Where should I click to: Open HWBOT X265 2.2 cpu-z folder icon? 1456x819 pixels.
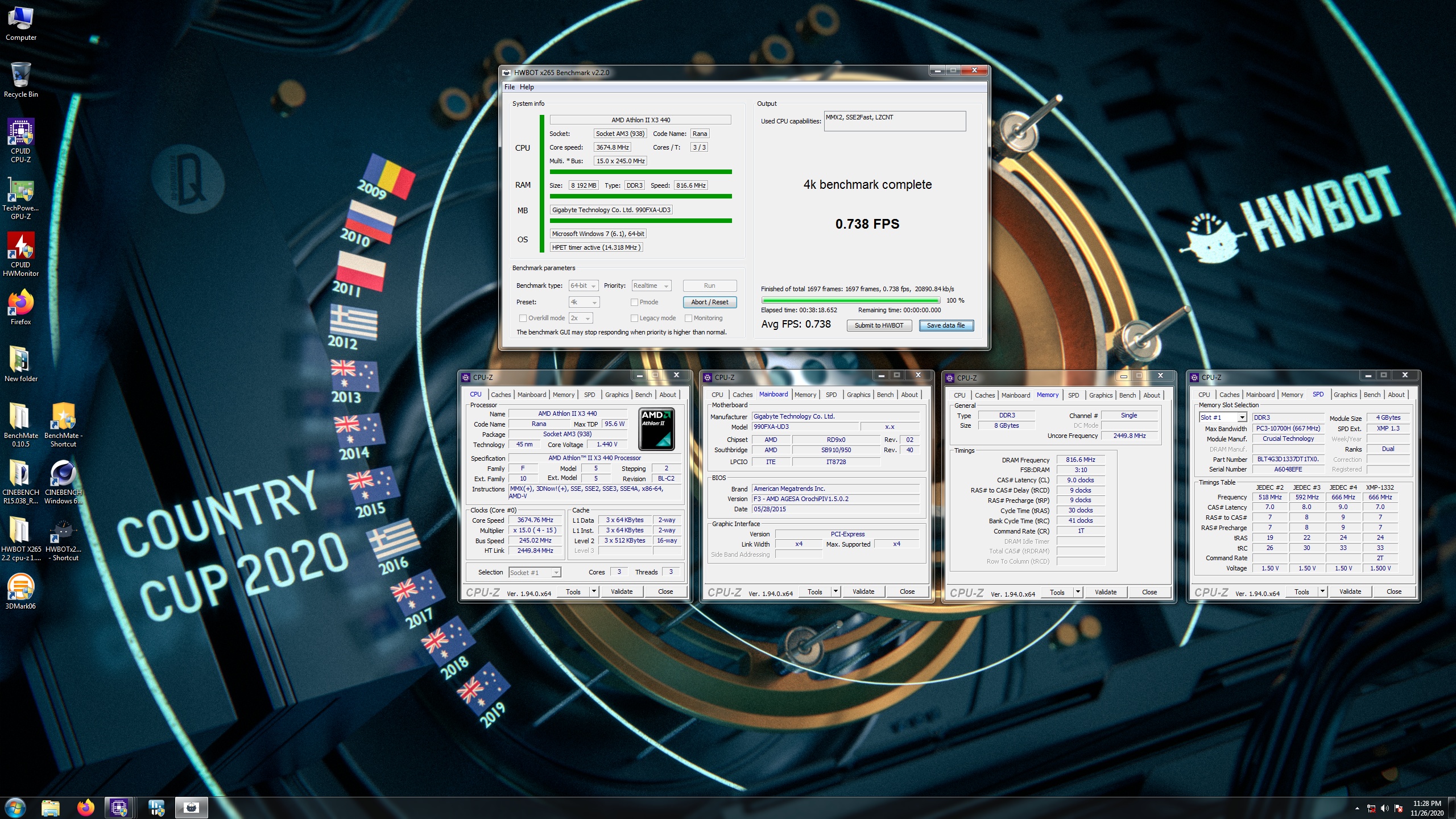pyautogui.click(x=21, y=539)
